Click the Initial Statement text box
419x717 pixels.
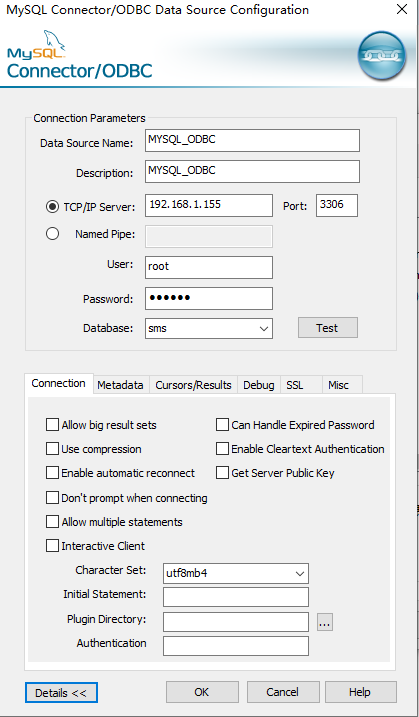(236, 597)
